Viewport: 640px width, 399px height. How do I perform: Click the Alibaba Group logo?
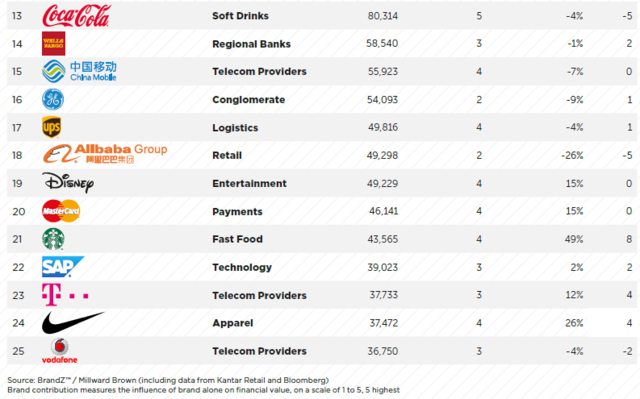[x=105, y=154]
